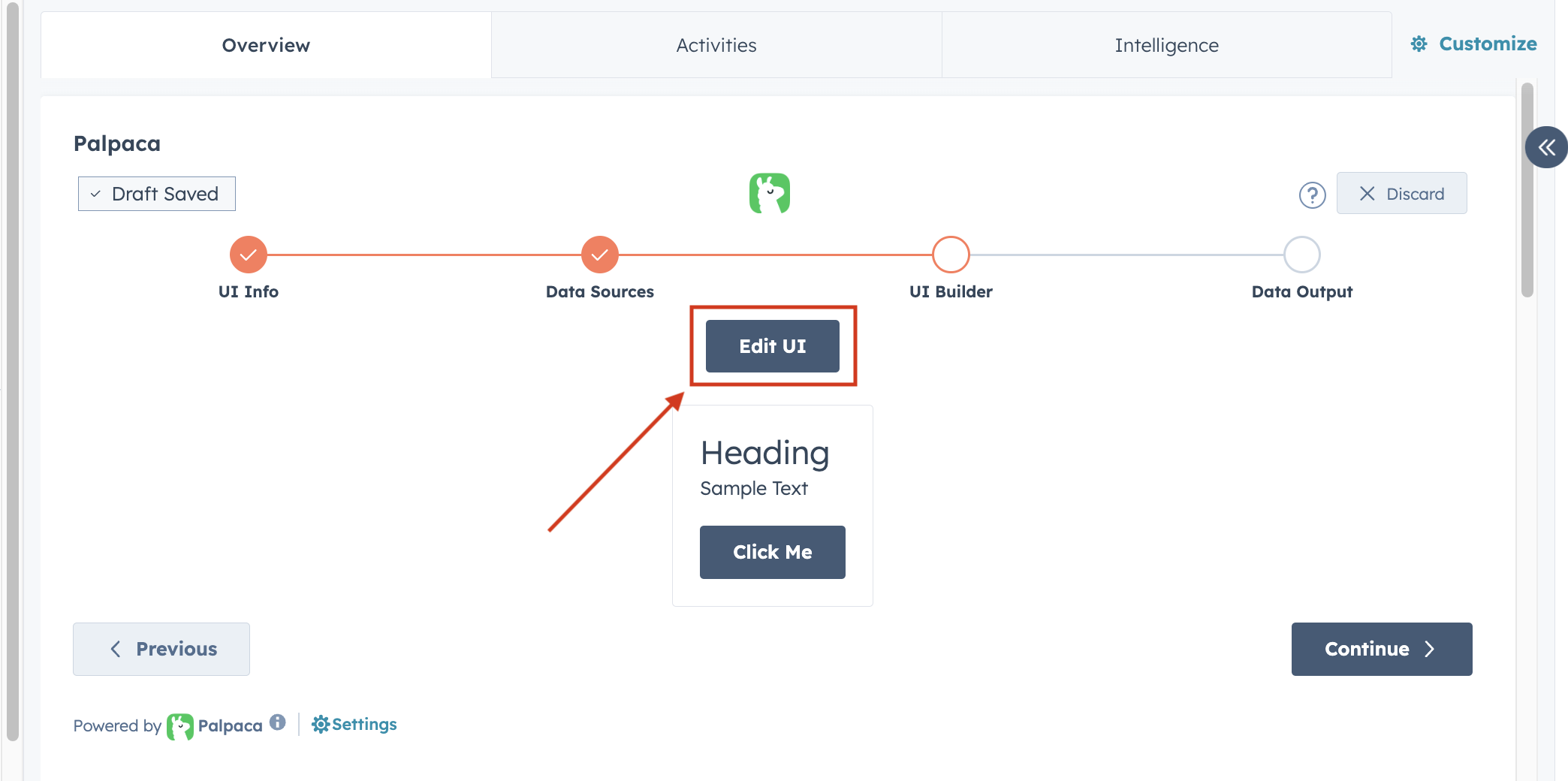Click the info icon beside Palpaca
This screenshot has height=781, width=1568.
point(278,722)
